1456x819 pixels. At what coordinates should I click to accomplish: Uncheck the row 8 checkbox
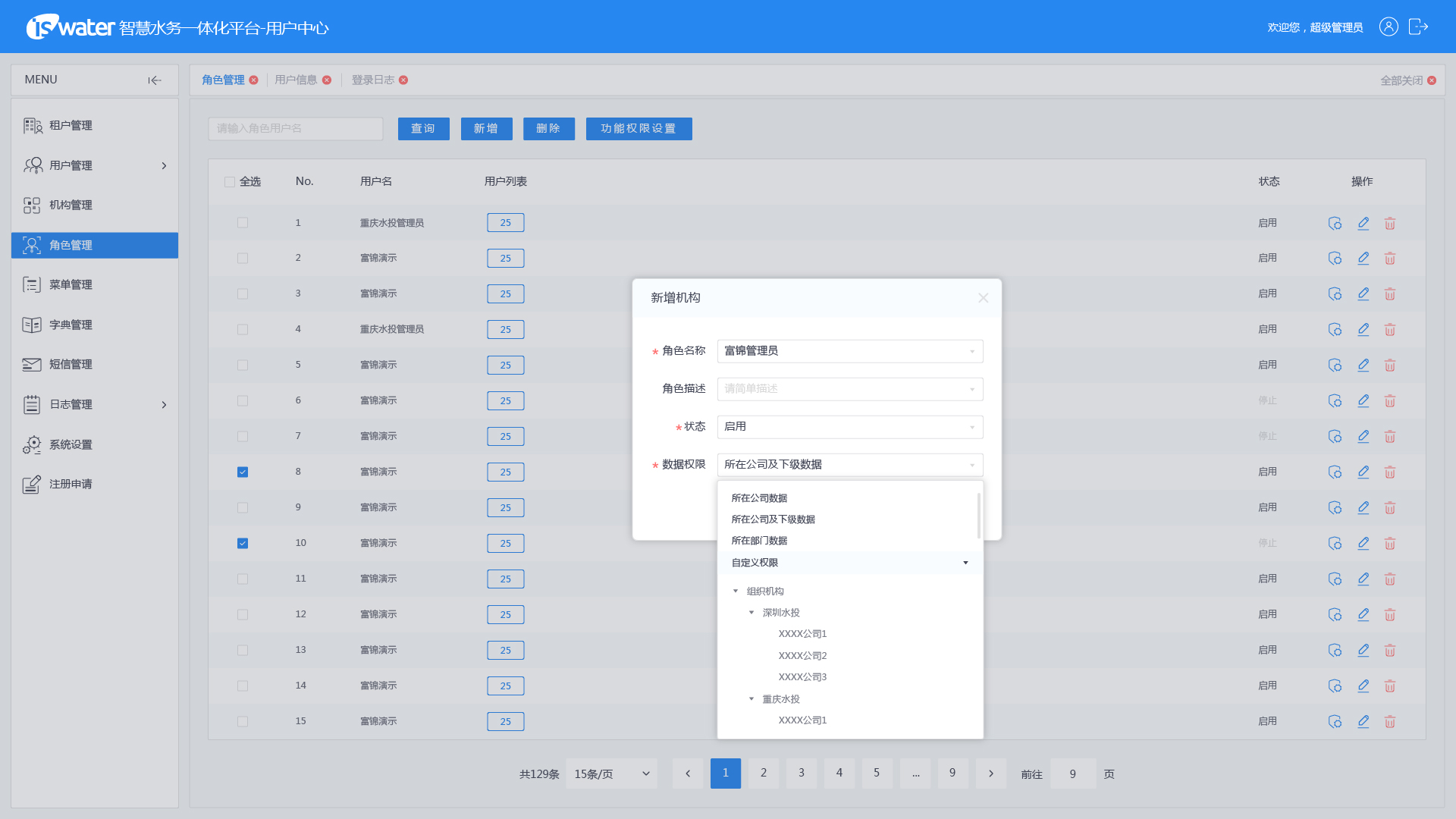pos(243,472)
